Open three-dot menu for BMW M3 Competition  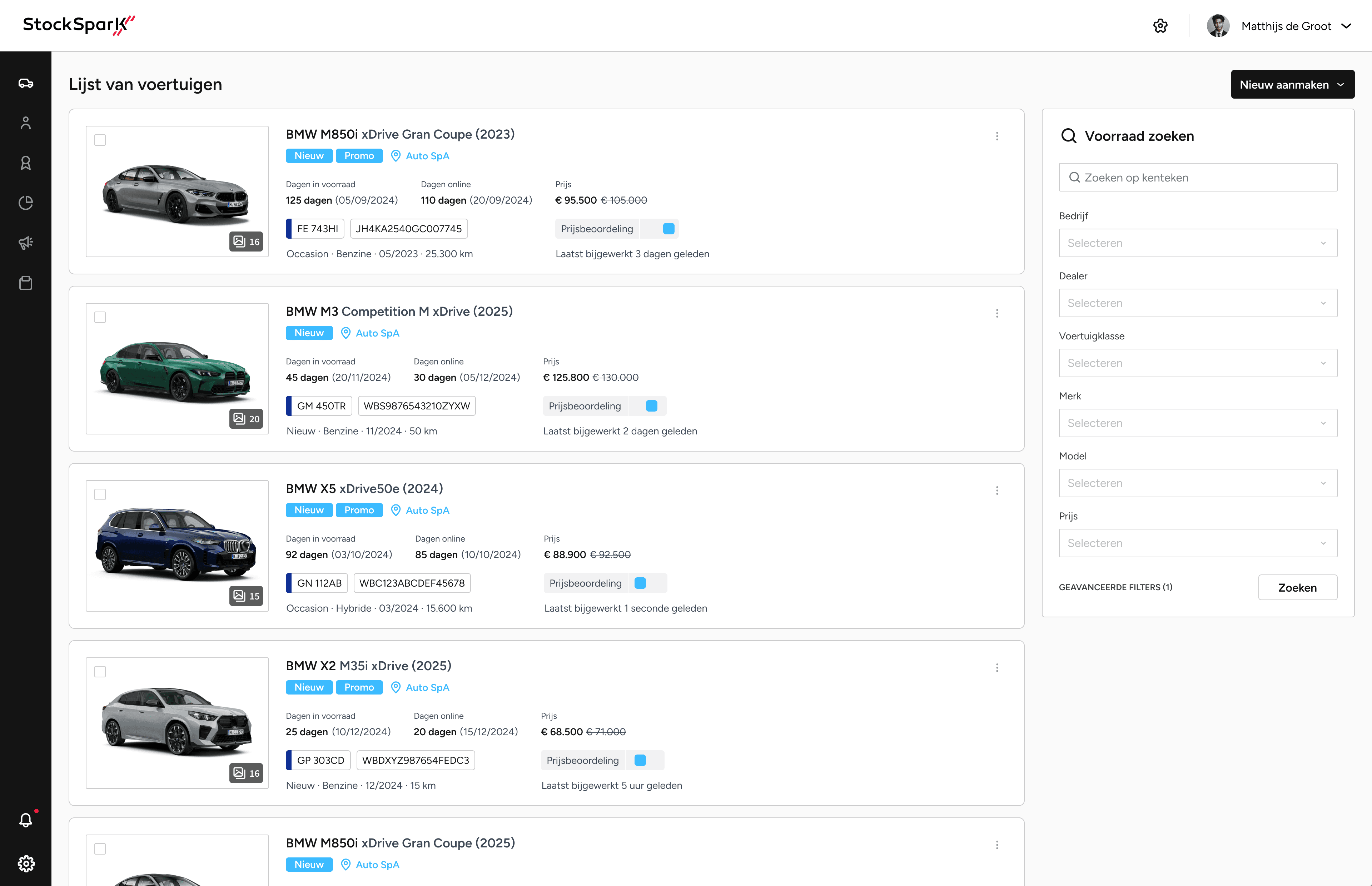tap(997, 314)
